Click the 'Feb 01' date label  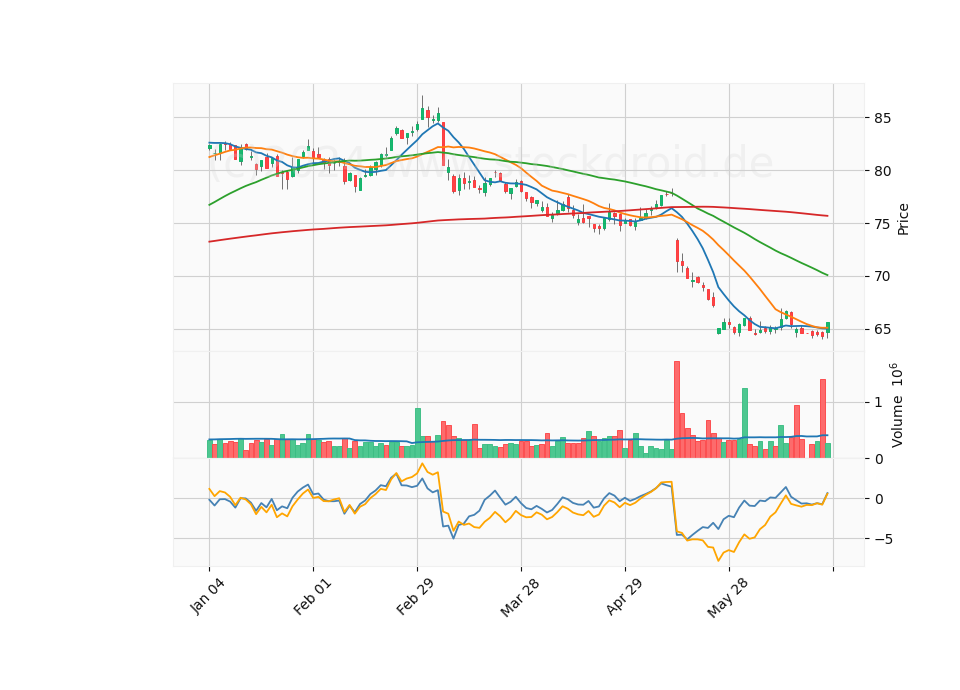[312, 596]
